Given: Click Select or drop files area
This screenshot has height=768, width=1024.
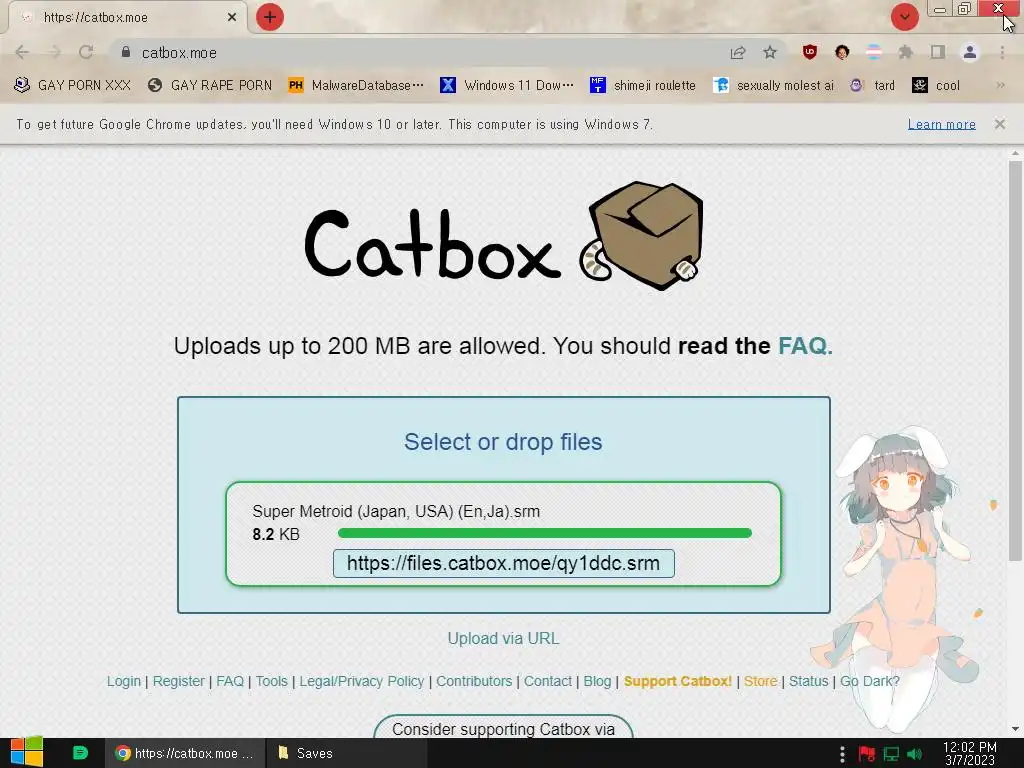Looking at the screenshot, I should [x=503, y=442].
